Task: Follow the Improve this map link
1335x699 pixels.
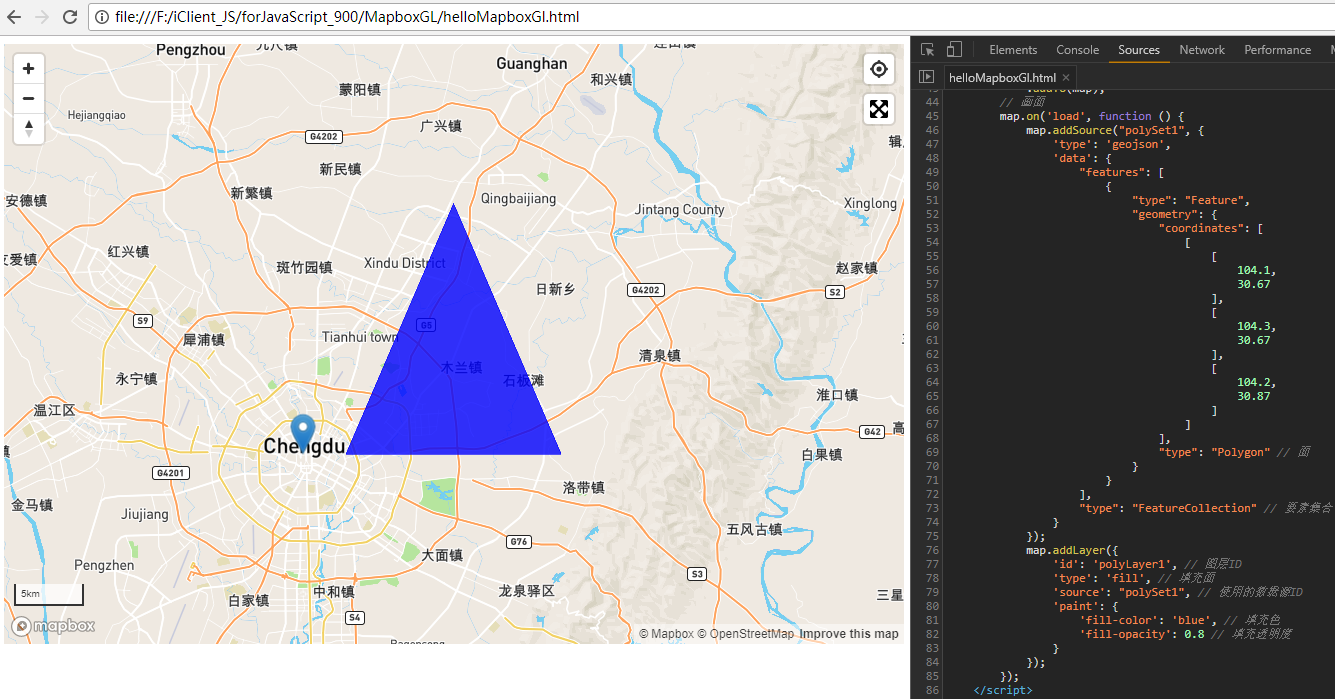Action: pyautogui.click(x=849, y=634)
